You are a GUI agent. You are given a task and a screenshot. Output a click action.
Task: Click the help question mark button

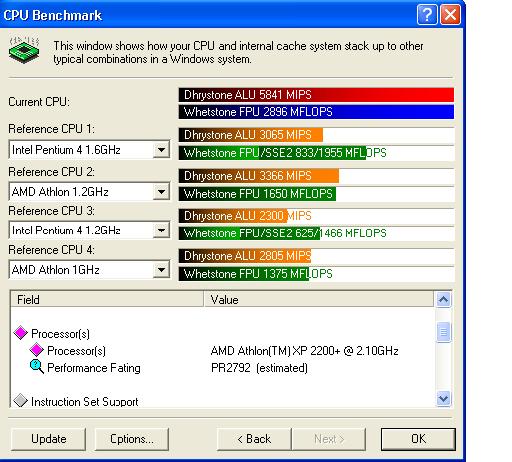(x=427, y=15)
